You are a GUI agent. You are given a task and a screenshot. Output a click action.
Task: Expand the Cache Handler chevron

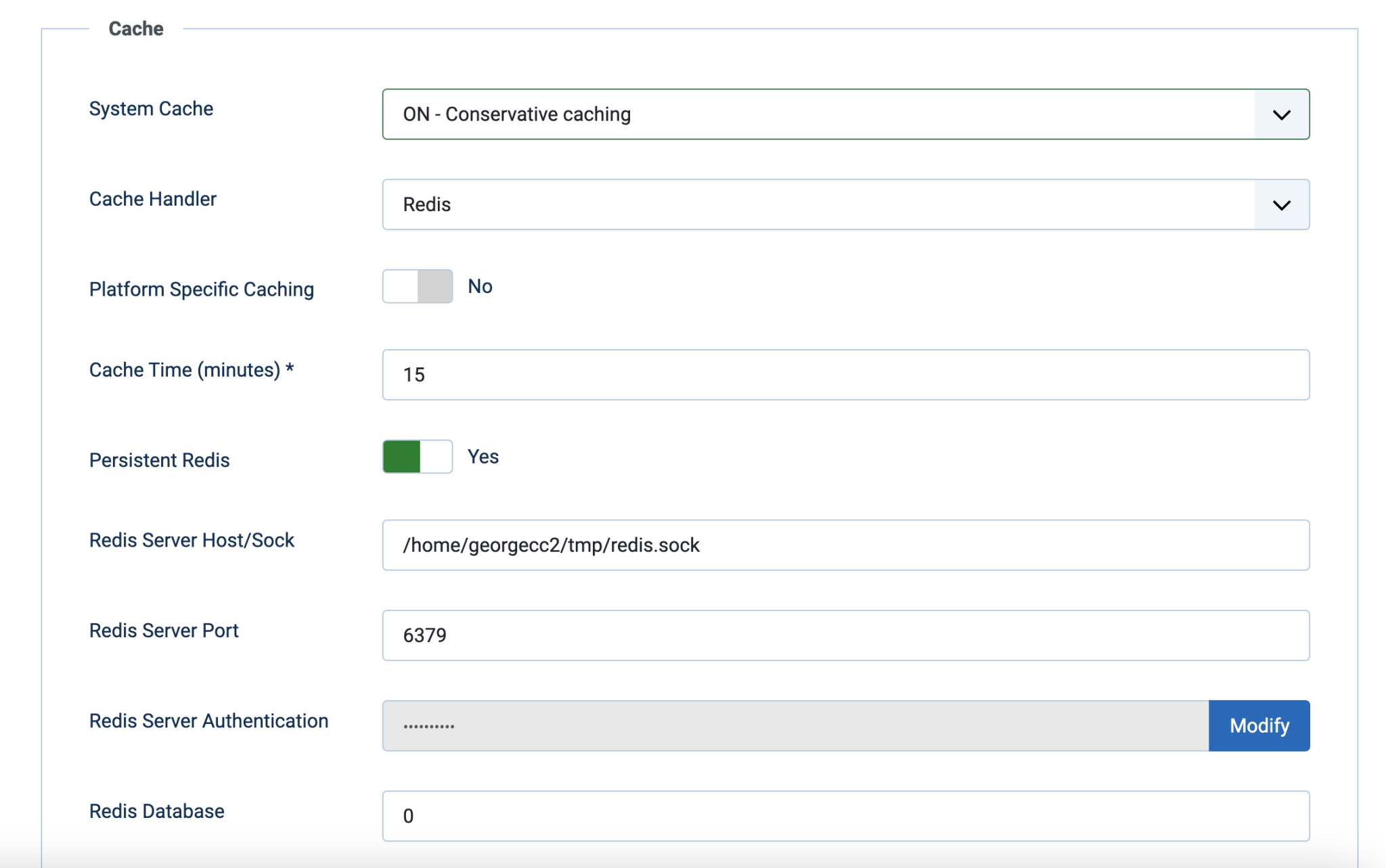coord(1281,205)
